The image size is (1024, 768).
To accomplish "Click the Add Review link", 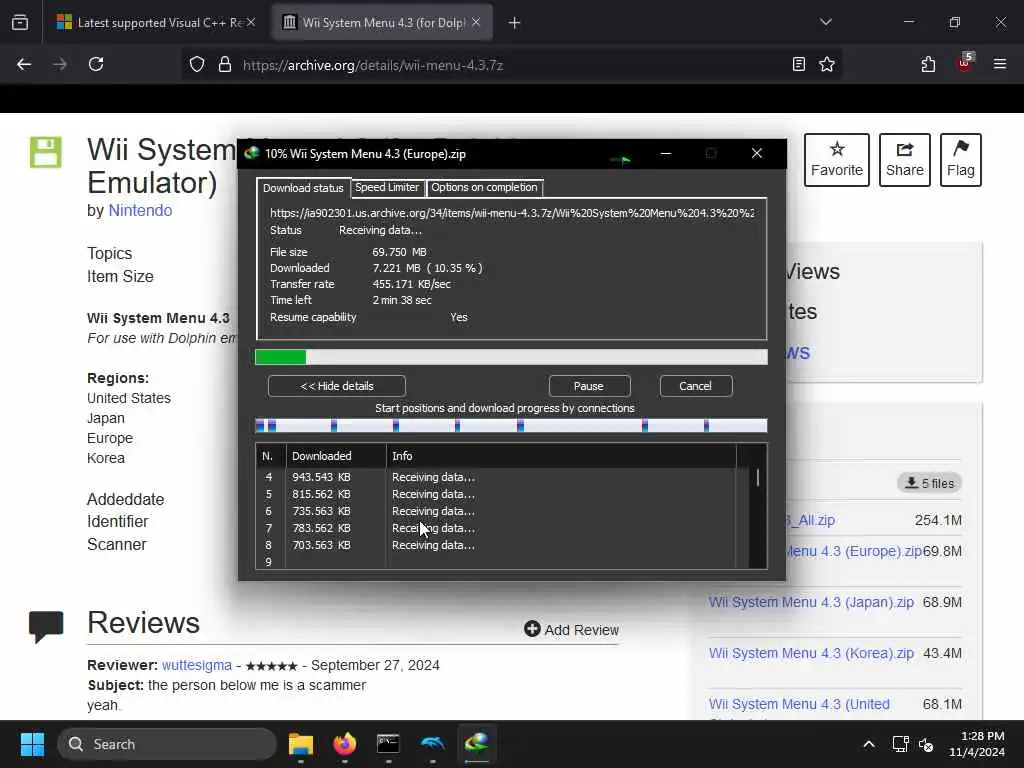I will (571, 630).
